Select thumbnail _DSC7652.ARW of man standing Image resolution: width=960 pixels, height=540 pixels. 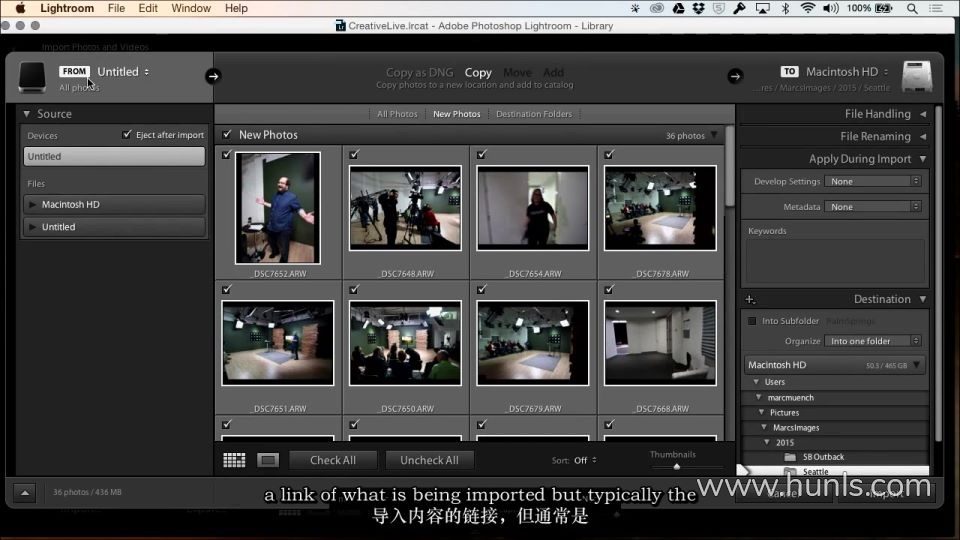pyautogui.click(x=278, y=208)
